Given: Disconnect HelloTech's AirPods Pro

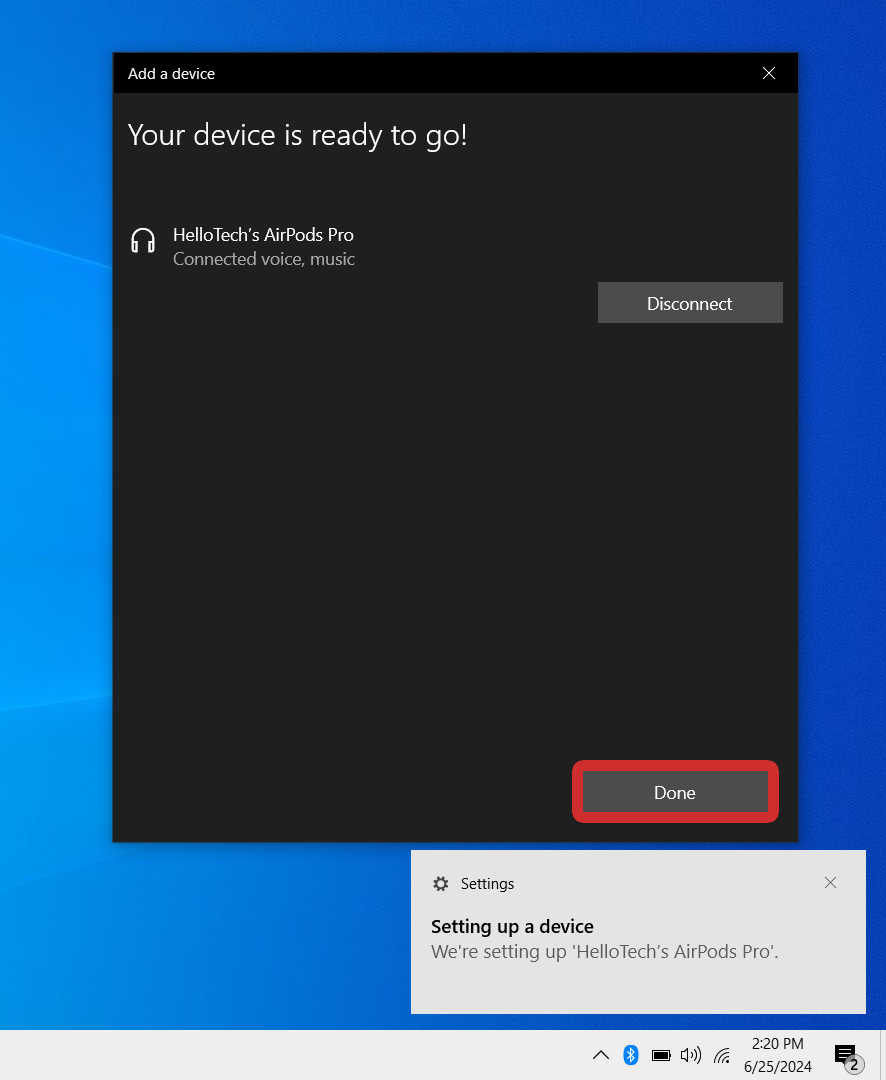Looking at the screenshot, I should tap(690, 303).
